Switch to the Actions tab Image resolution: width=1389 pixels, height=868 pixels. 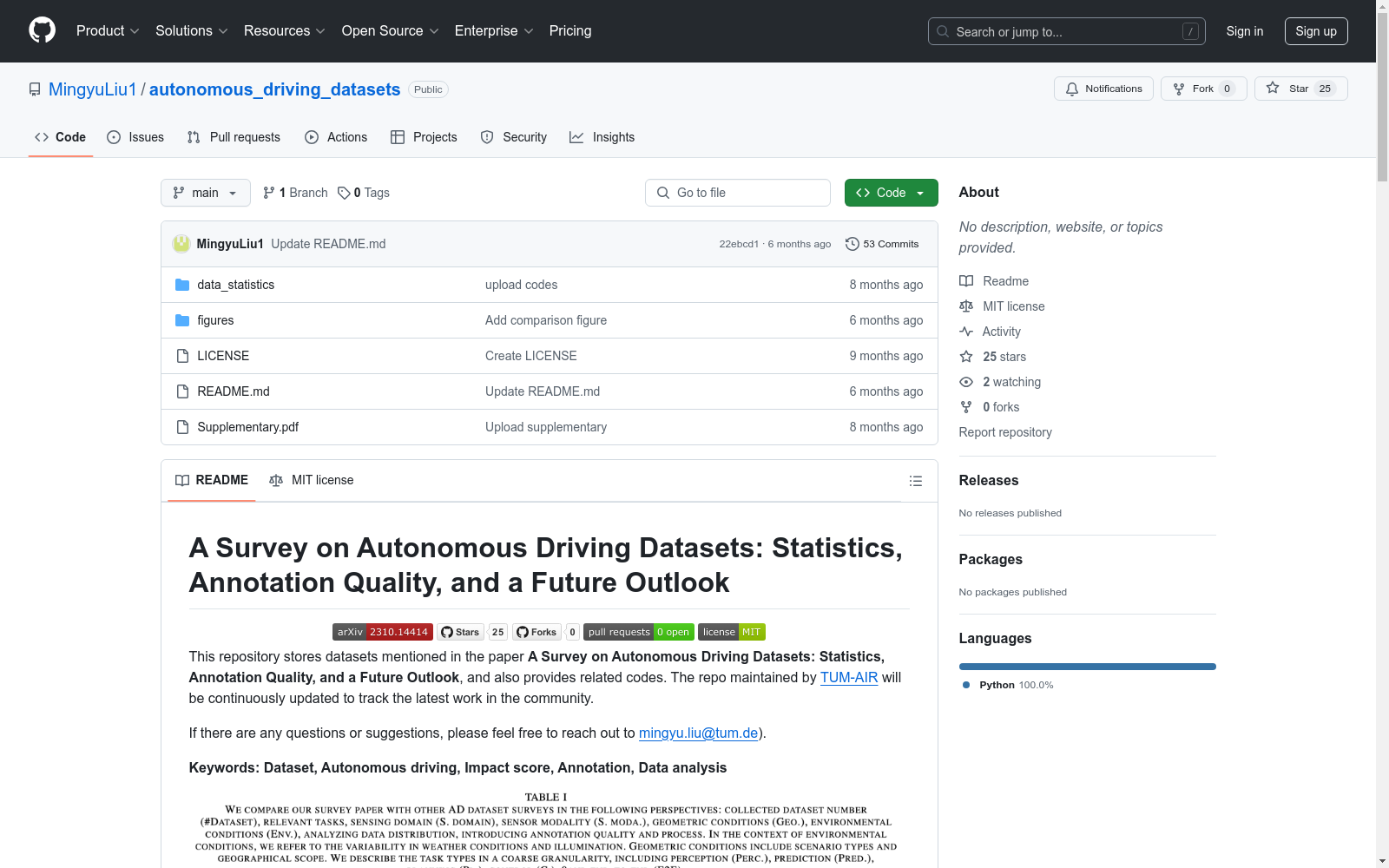(336, 137)
